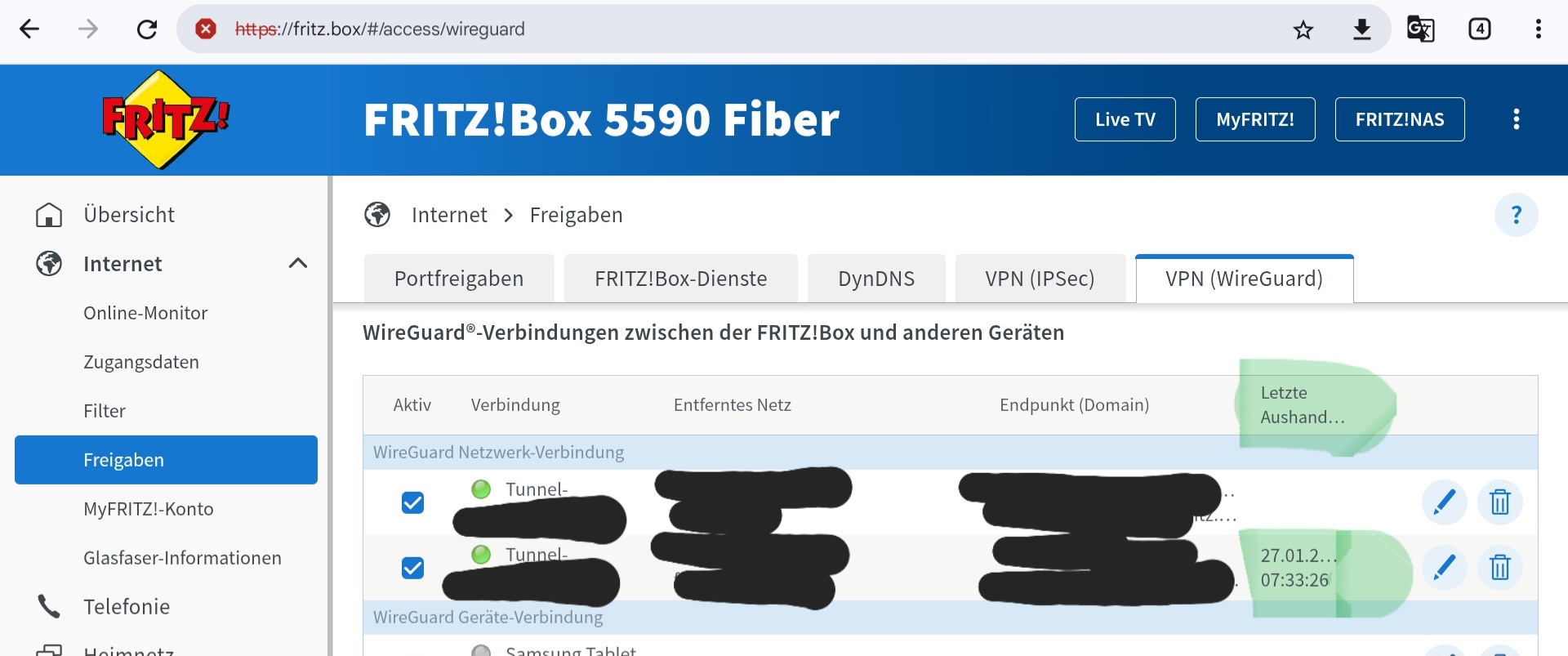1568x656 pixels.
Task: Open FRITZ!NAS from the header
Action: pyautogui.click(x=1400, y=119)
